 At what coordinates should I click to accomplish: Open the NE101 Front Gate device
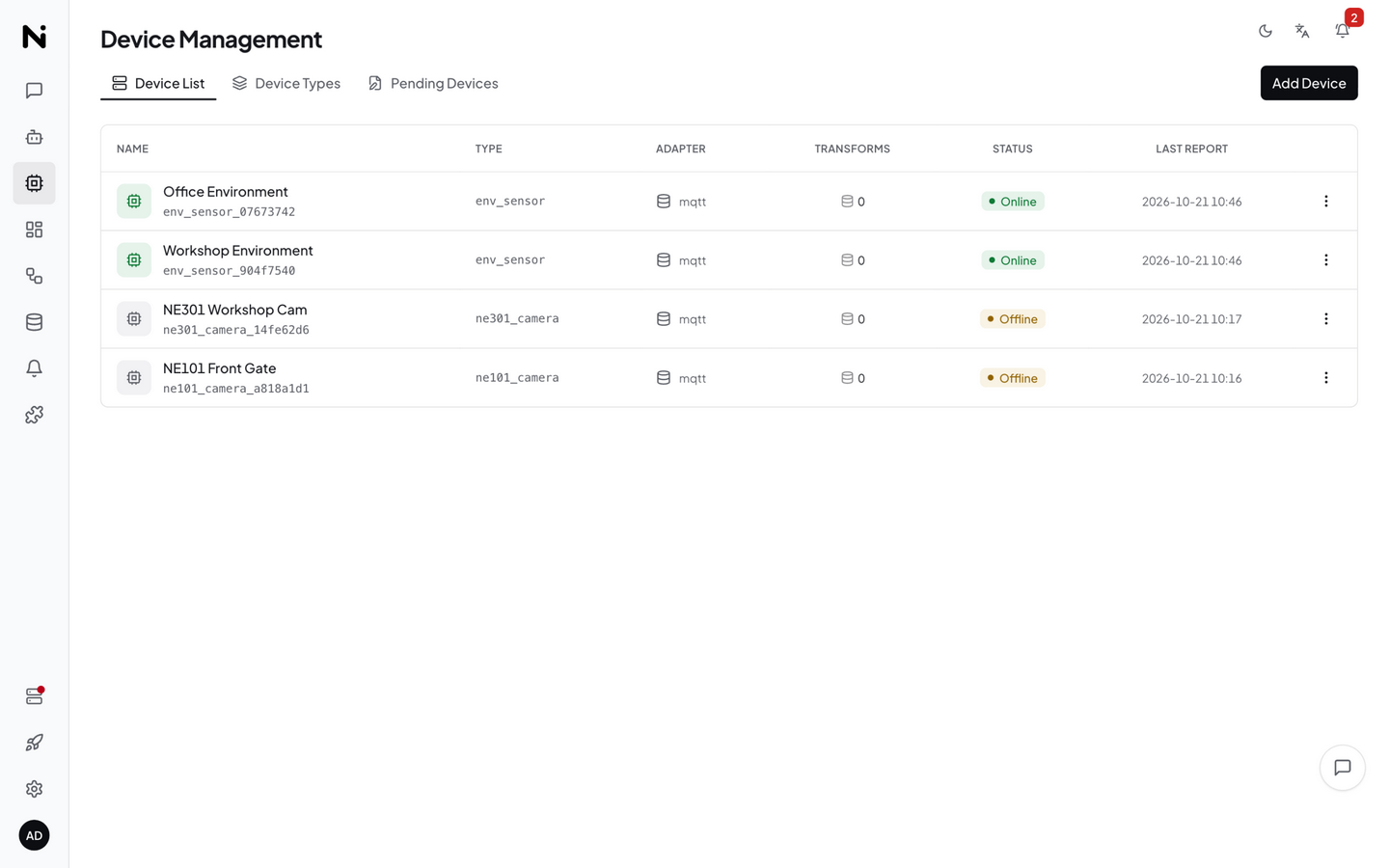coord(220,368)
